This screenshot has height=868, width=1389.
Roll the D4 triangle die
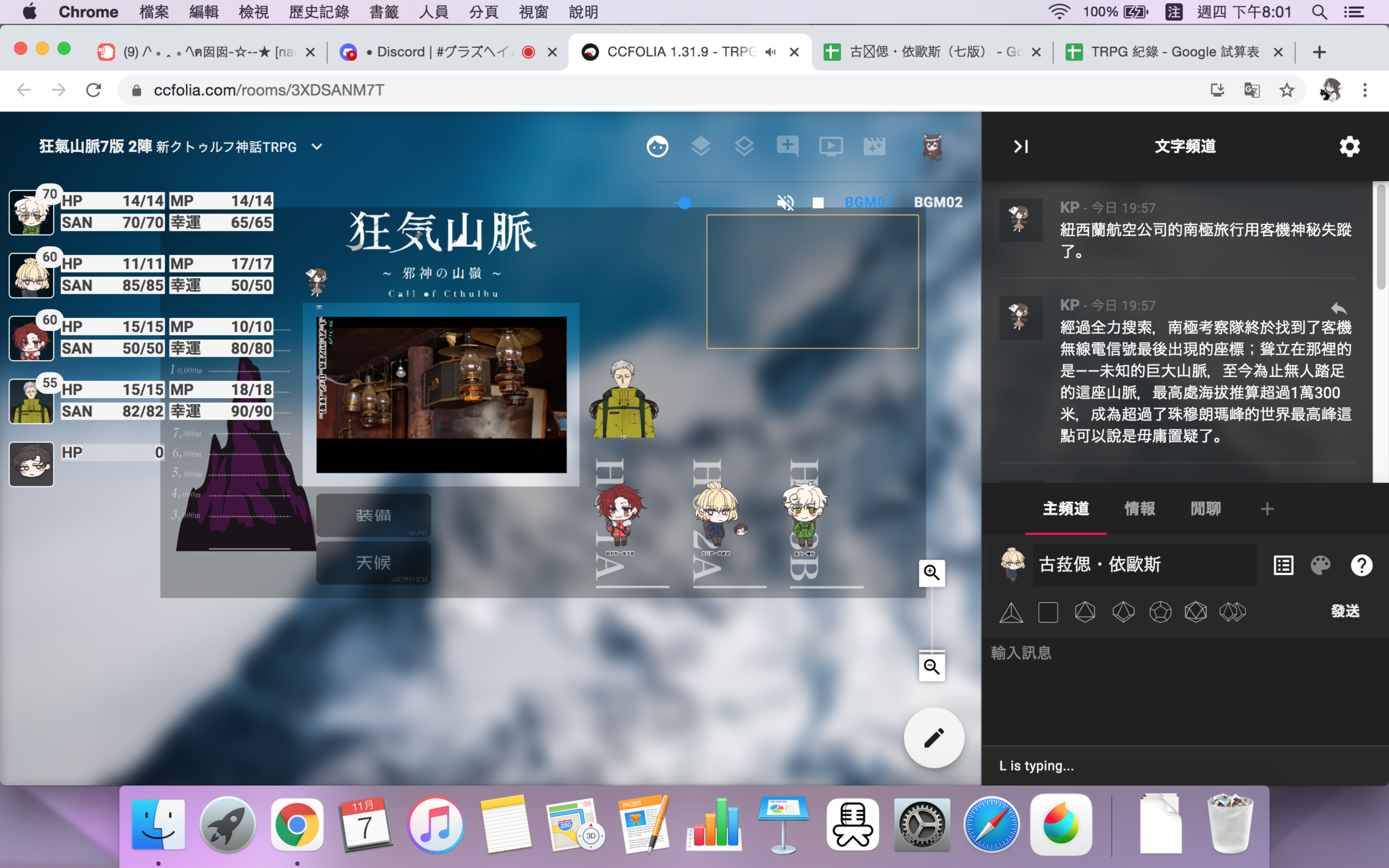1011,612
